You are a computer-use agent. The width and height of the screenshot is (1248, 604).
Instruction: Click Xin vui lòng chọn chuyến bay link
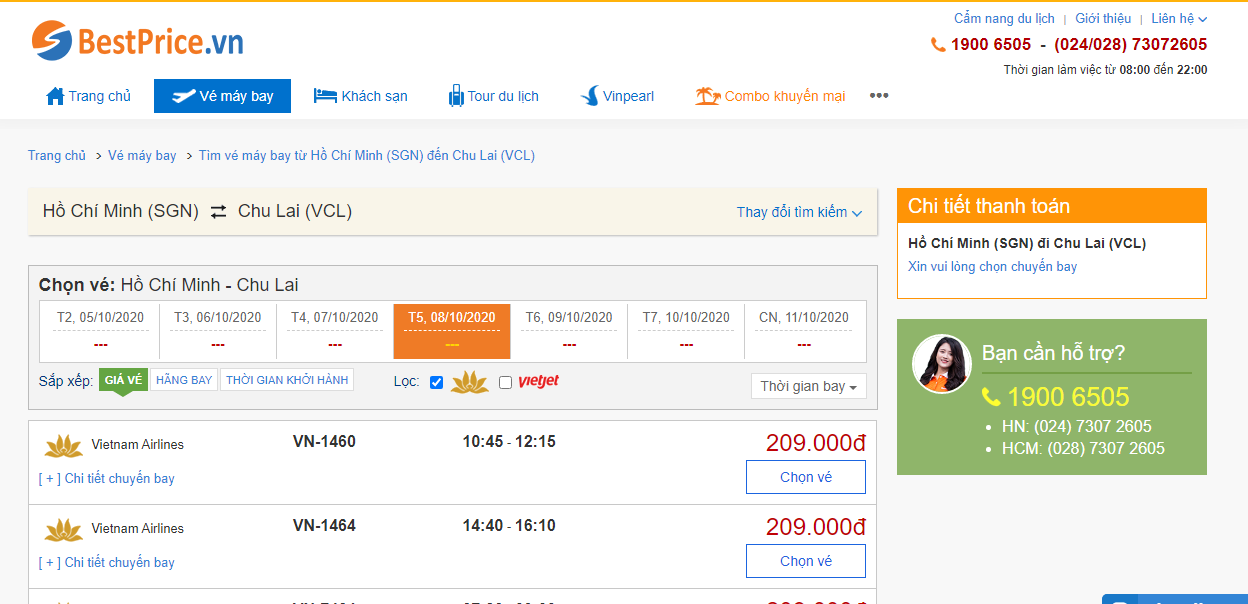click(x=993, y=267)
